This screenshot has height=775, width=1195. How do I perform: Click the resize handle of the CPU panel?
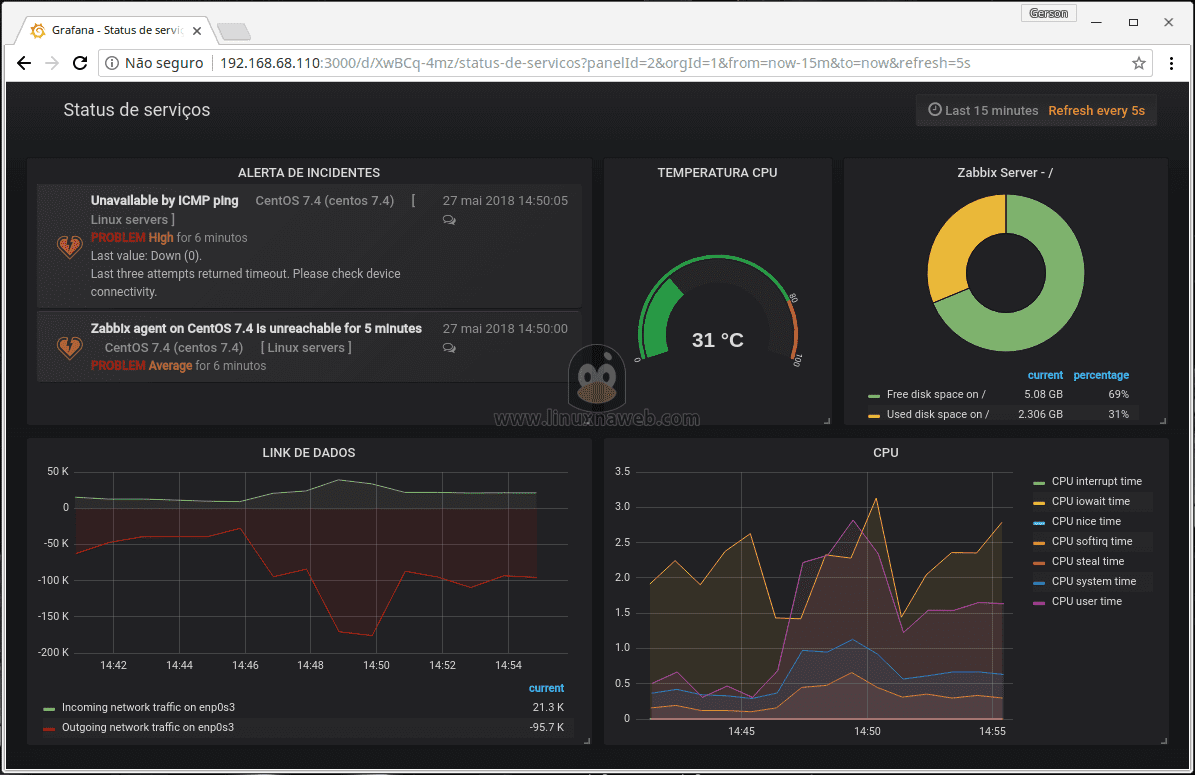[x=1162, y=740]
